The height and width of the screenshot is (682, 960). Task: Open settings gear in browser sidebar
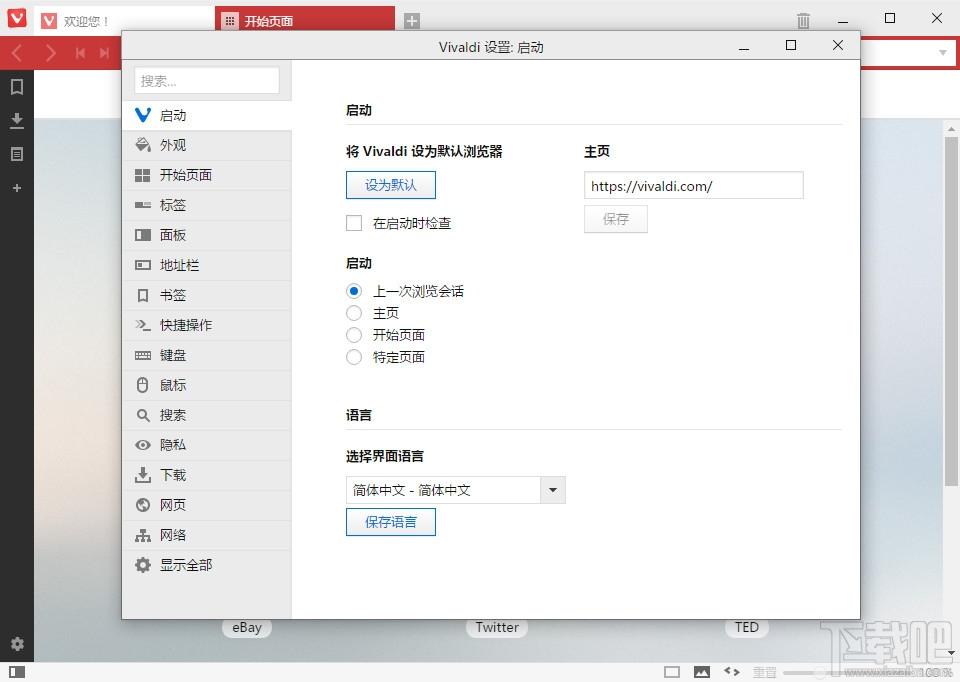17,643
